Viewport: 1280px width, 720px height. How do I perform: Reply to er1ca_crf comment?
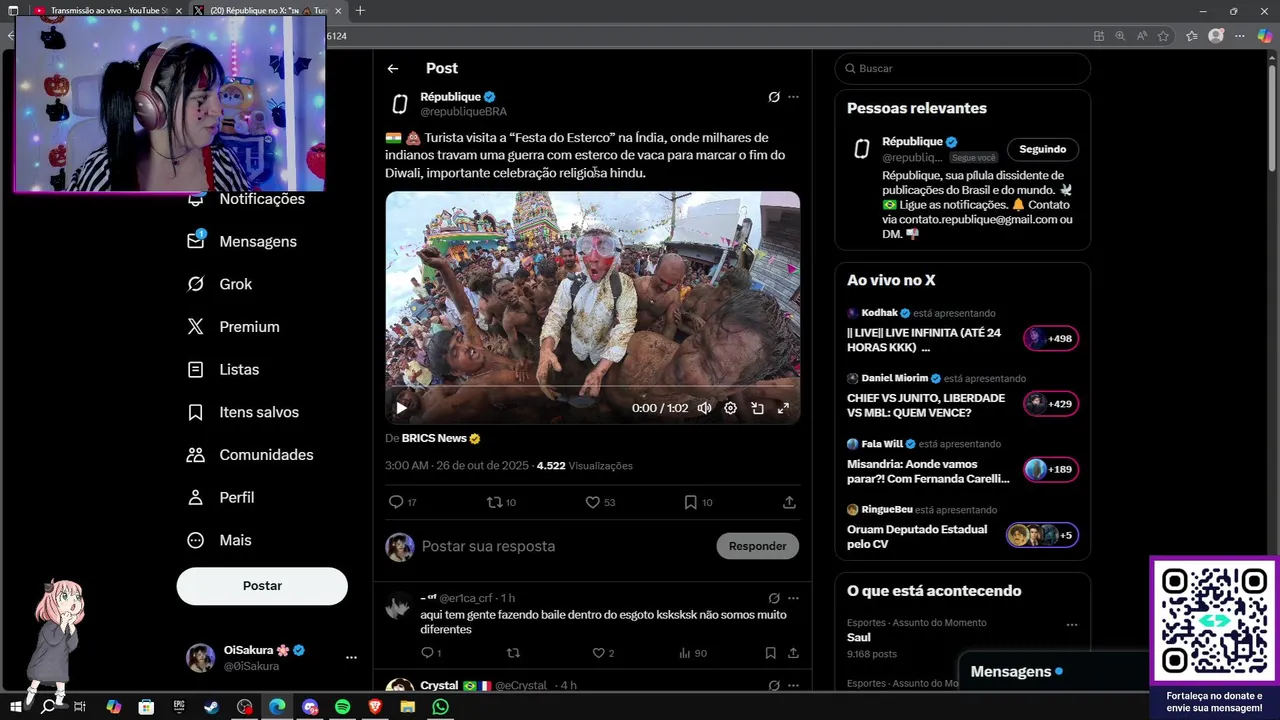(x=427, y=653)
